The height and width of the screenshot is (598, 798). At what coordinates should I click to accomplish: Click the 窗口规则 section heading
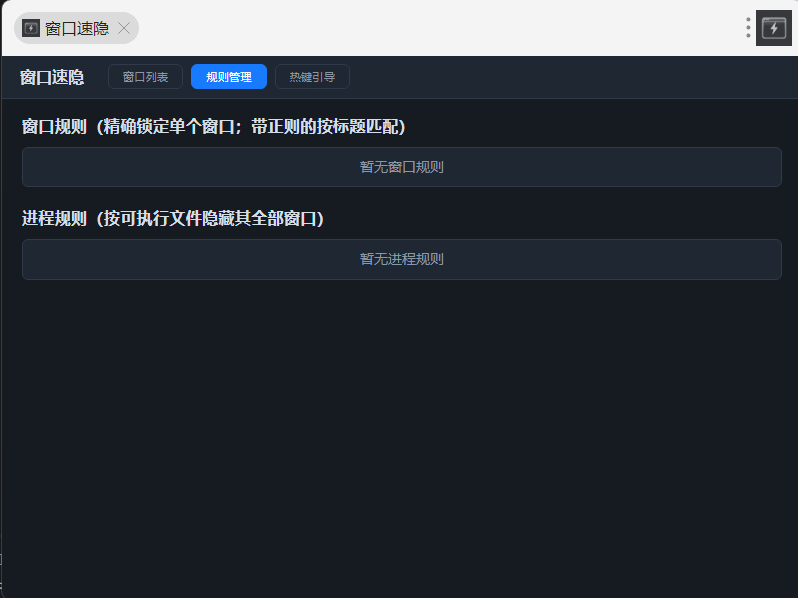click(x=213, y=126)
